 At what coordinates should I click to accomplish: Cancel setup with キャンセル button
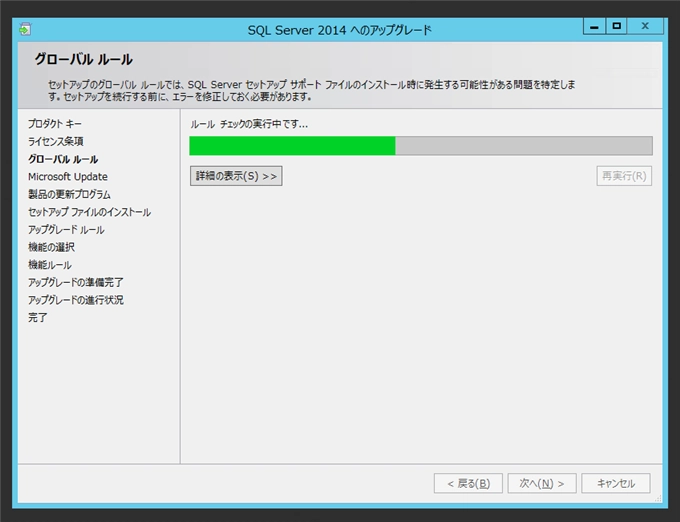tap(616, 483)
